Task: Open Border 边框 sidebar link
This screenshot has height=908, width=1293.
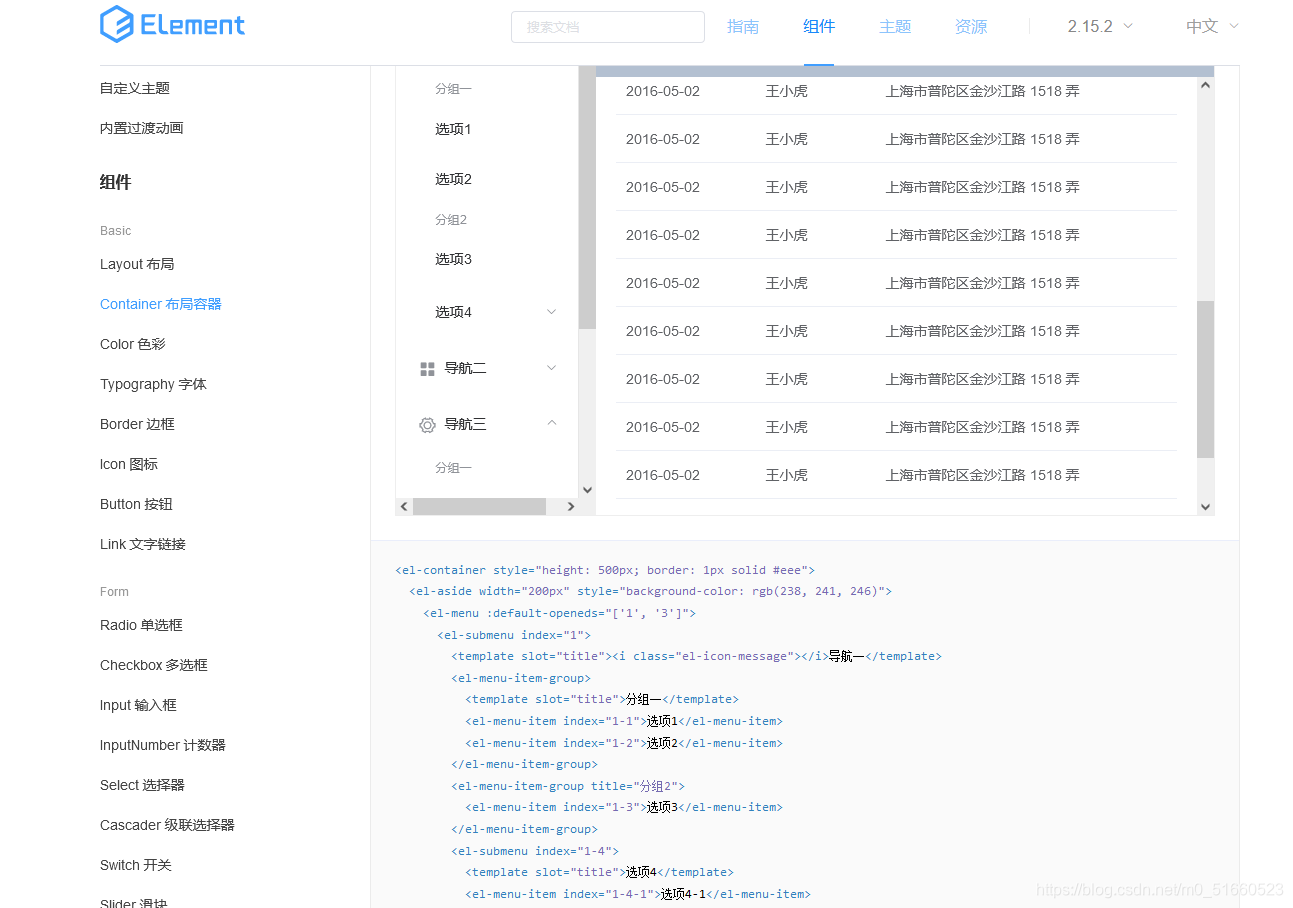Action: 137,424
